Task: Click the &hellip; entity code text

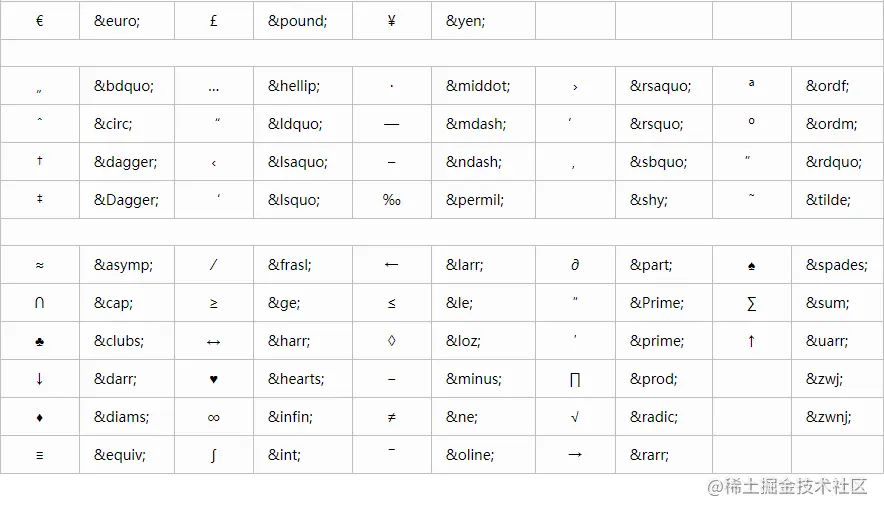Action: tap(294, 86)
